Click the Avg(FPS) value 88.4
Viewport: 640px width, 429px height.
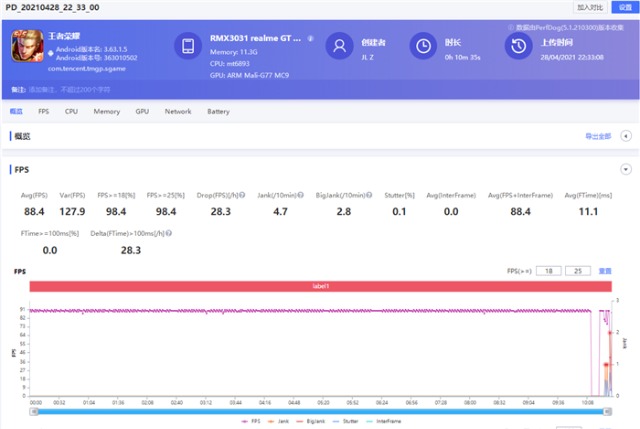click(34, 211)
